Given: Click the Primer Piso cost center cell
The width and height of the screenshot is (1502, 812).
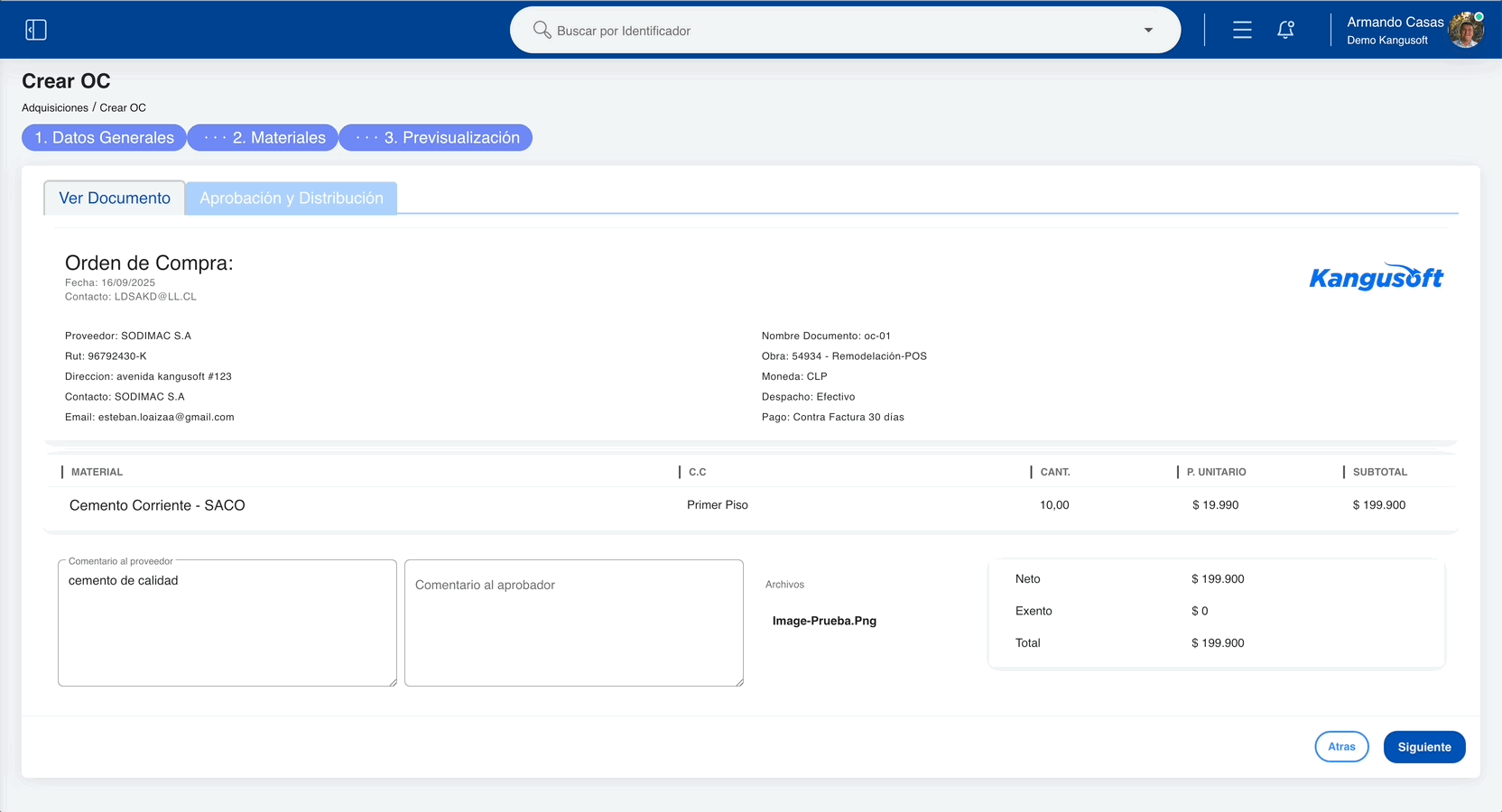Looking at the screenshot, I should [x=718, y=505].
